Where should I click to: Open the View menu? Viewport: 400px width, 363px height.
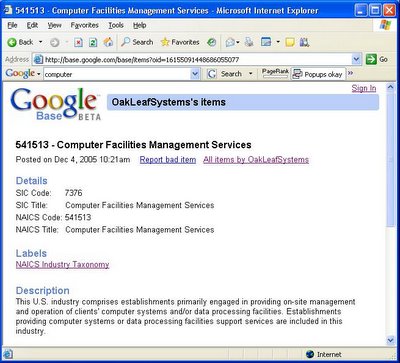coord(54,25)
